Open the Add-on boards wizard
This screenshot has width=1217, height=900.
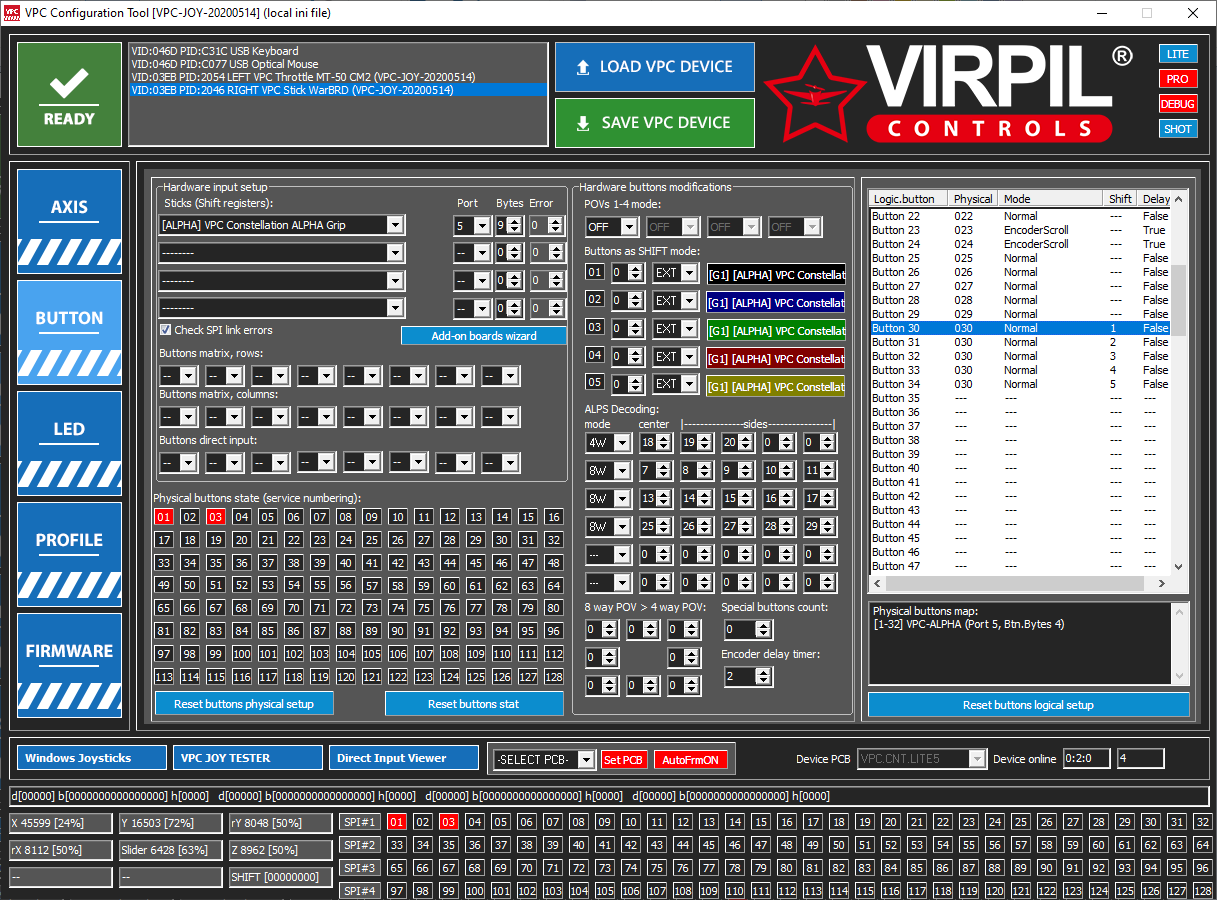pos(484,336)
